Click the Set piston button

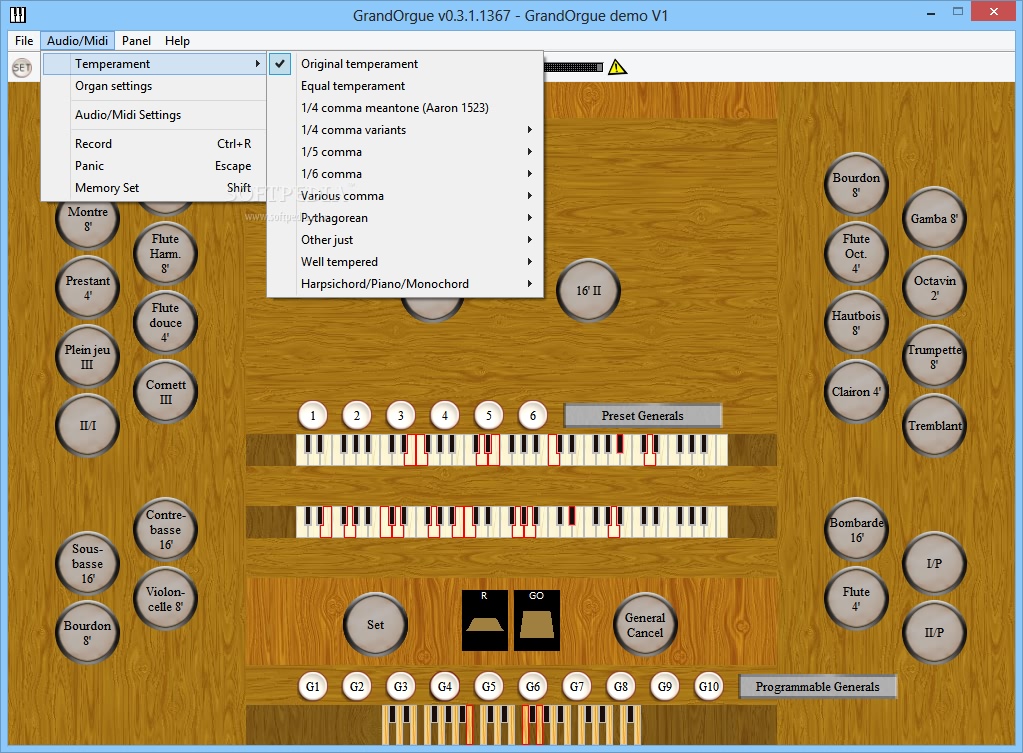click(375, 624)
